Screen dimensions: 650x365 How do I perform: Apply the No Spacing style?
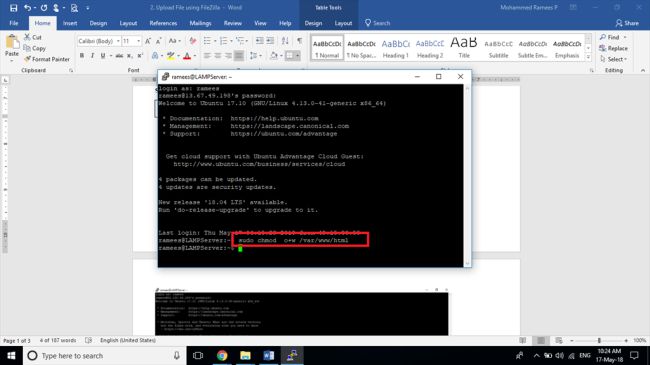point(361,48)
